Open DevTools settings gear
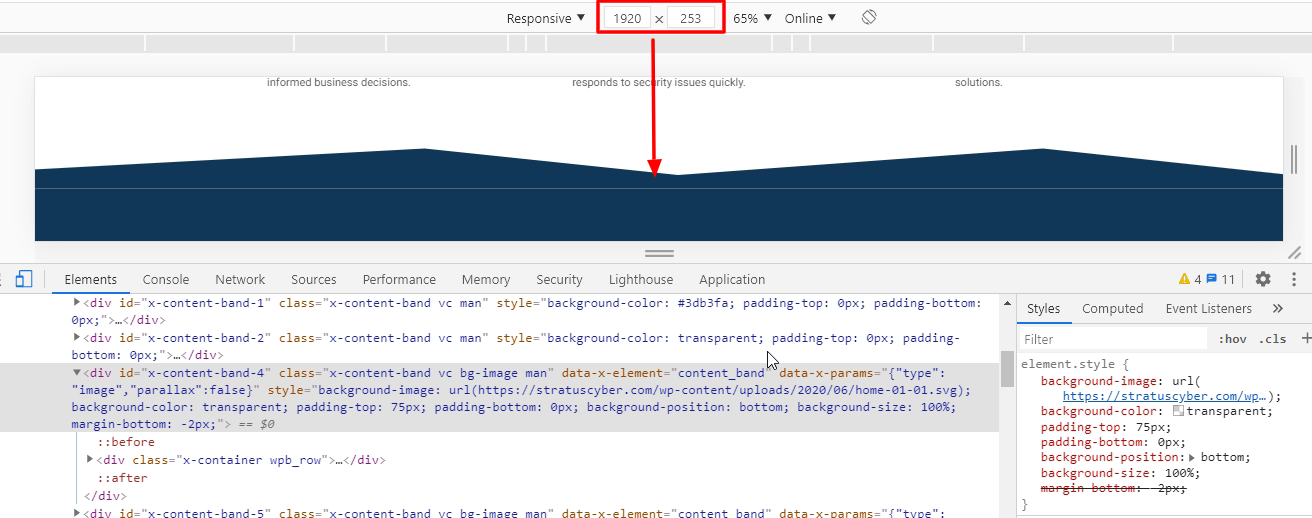Image resolution: width=1312 pixels, height=518 pixels. point(1263,279)
